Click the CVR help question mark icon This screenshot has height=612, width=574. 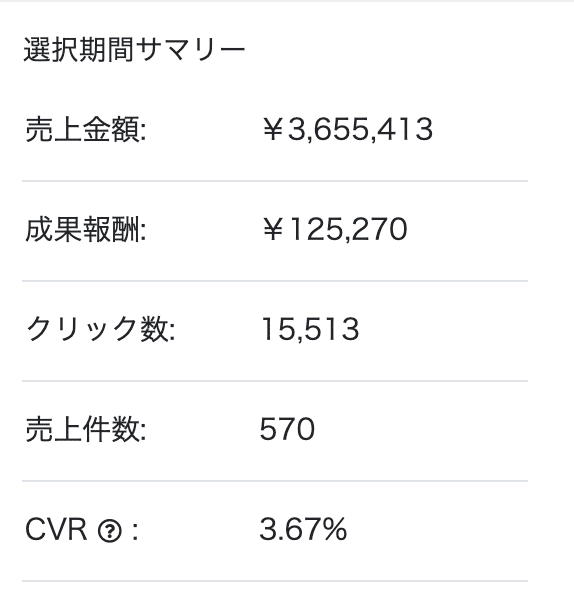[x=110, y=531]
